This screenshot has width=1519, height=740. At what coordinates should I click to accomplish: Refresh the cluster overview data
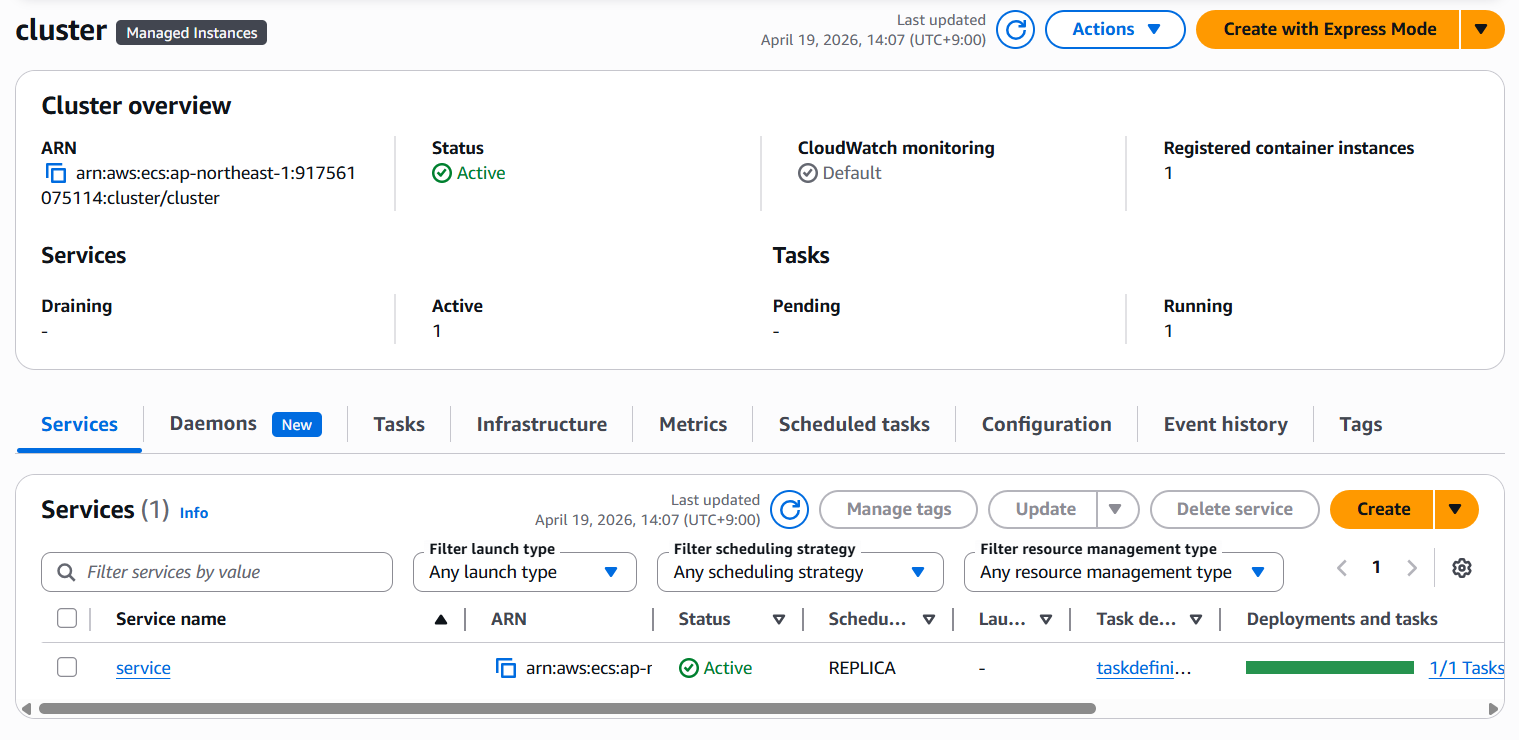click(x=1016, y=30)
